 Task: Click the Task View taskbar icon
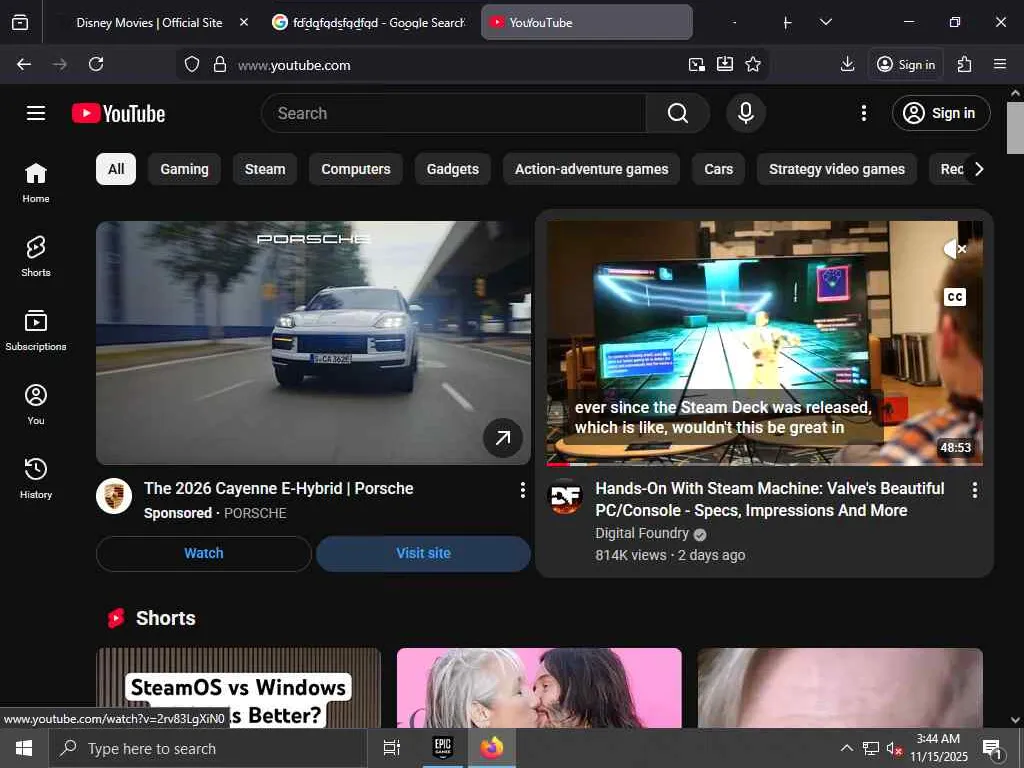click(391, 748)
